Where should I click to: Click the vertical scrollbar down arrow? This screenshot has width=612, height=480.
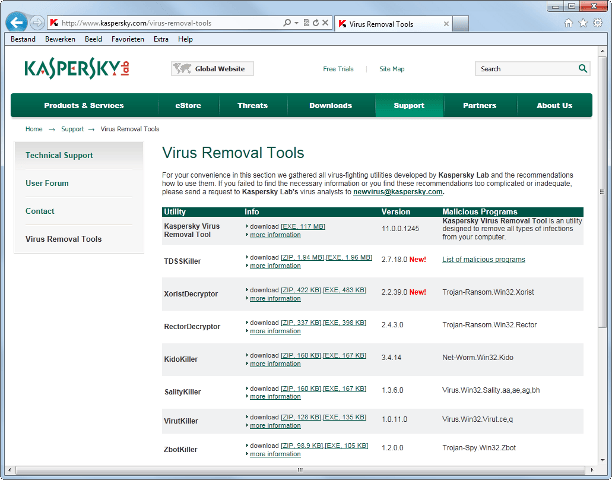tap(602, 460)
